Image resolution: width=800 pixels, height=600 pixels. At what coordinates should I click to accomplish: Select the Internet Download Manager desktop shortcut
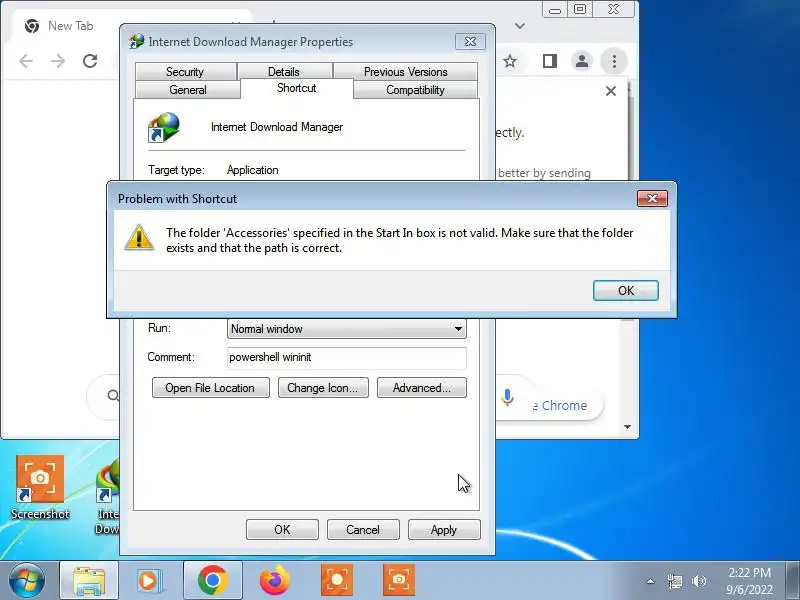pos(107,497)
